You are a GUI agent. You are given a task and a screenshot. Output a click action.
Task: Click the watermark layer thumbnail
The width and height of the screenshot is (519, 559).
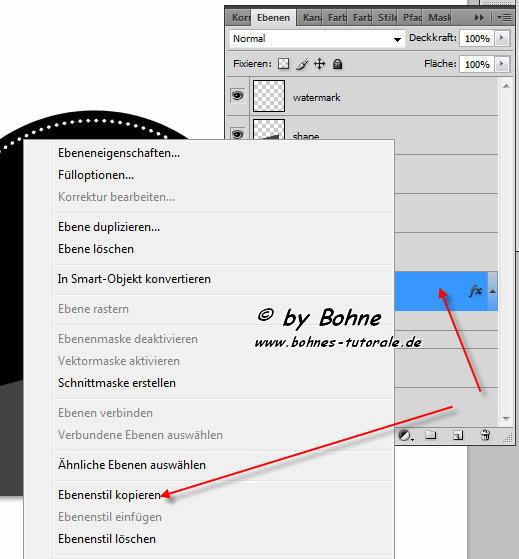tap(269, 96)
